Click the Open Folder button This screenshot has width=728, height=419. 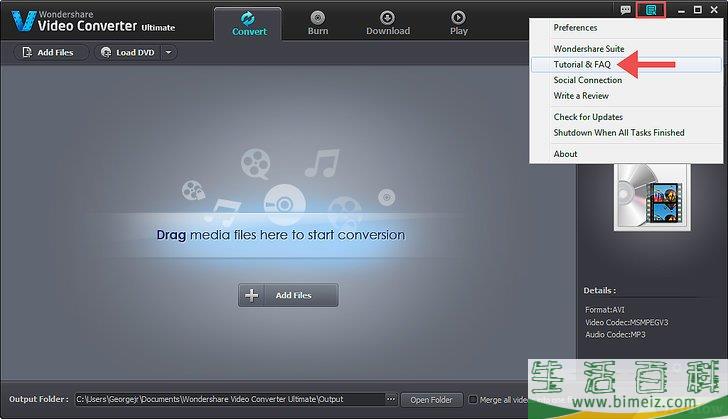[431, 399]
